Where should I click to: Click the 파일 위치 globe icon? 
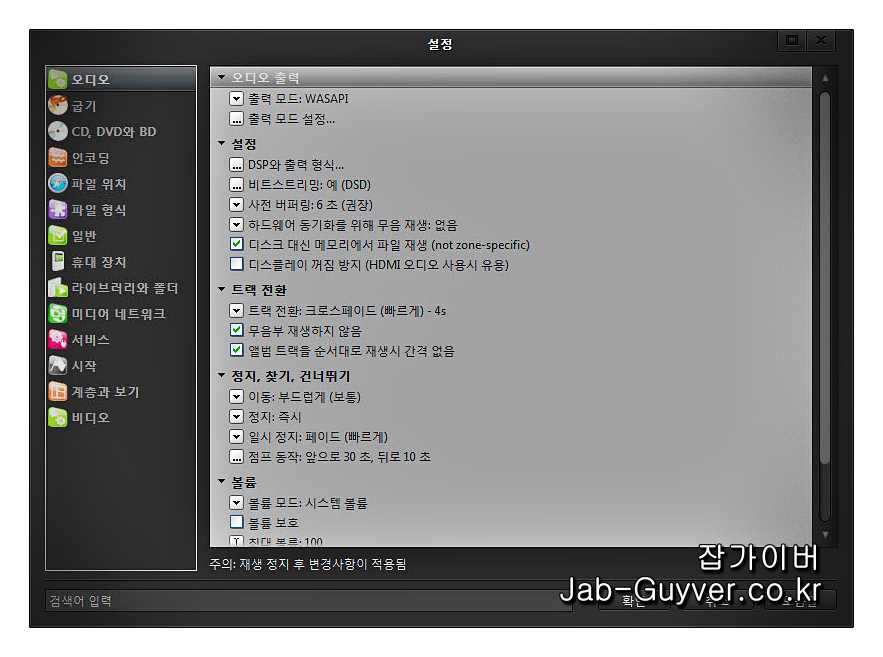pos(57,184)
